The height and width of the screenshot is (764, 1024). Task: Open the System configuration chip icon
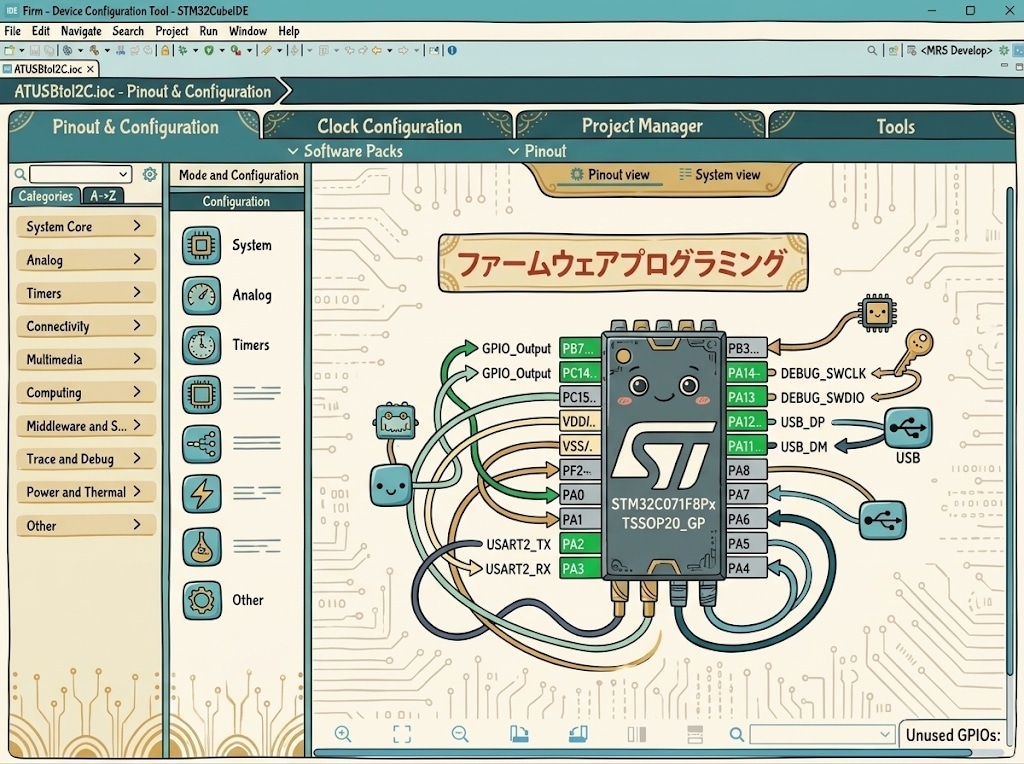201,246
